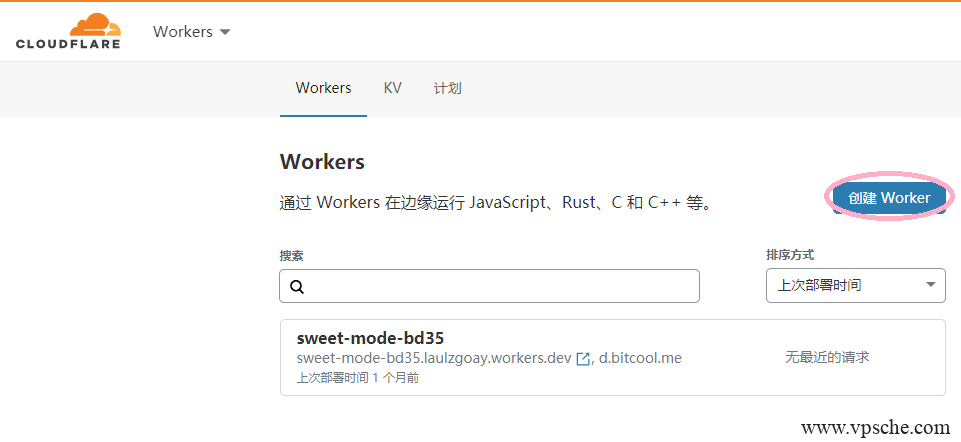Open external link icon beside workers.dev URL
The image size is (961, 442).
pyautogui.click(x=583, y=359)
